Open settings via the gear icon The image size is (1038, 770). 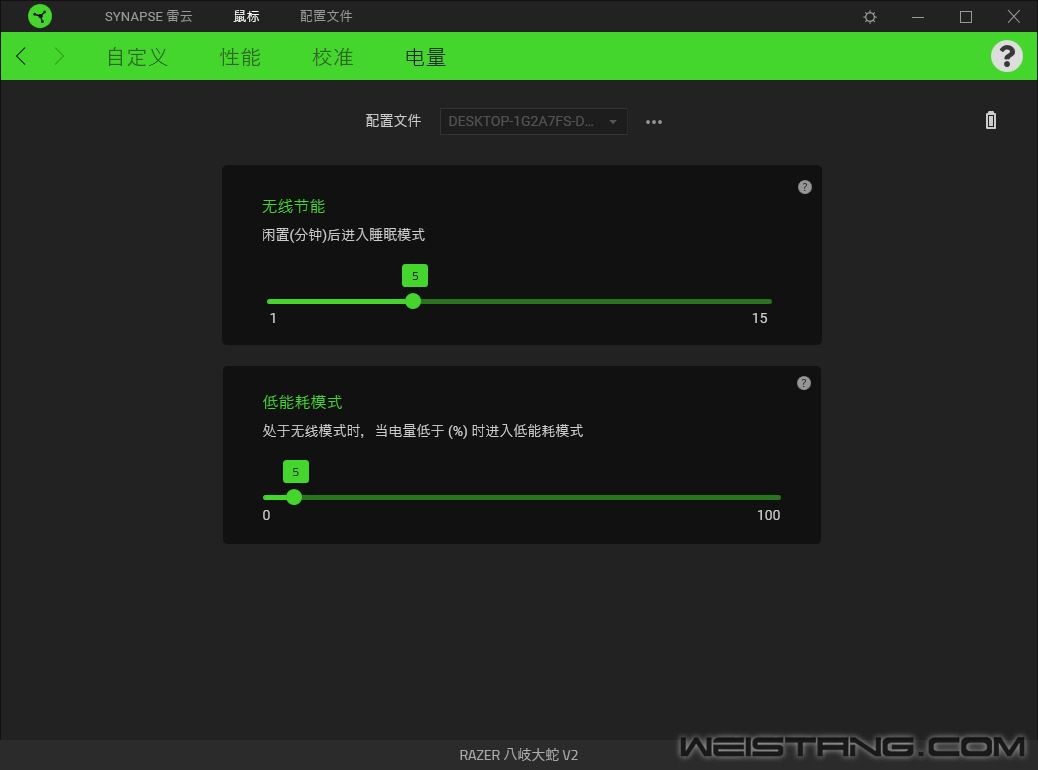(x=870, y=17)
